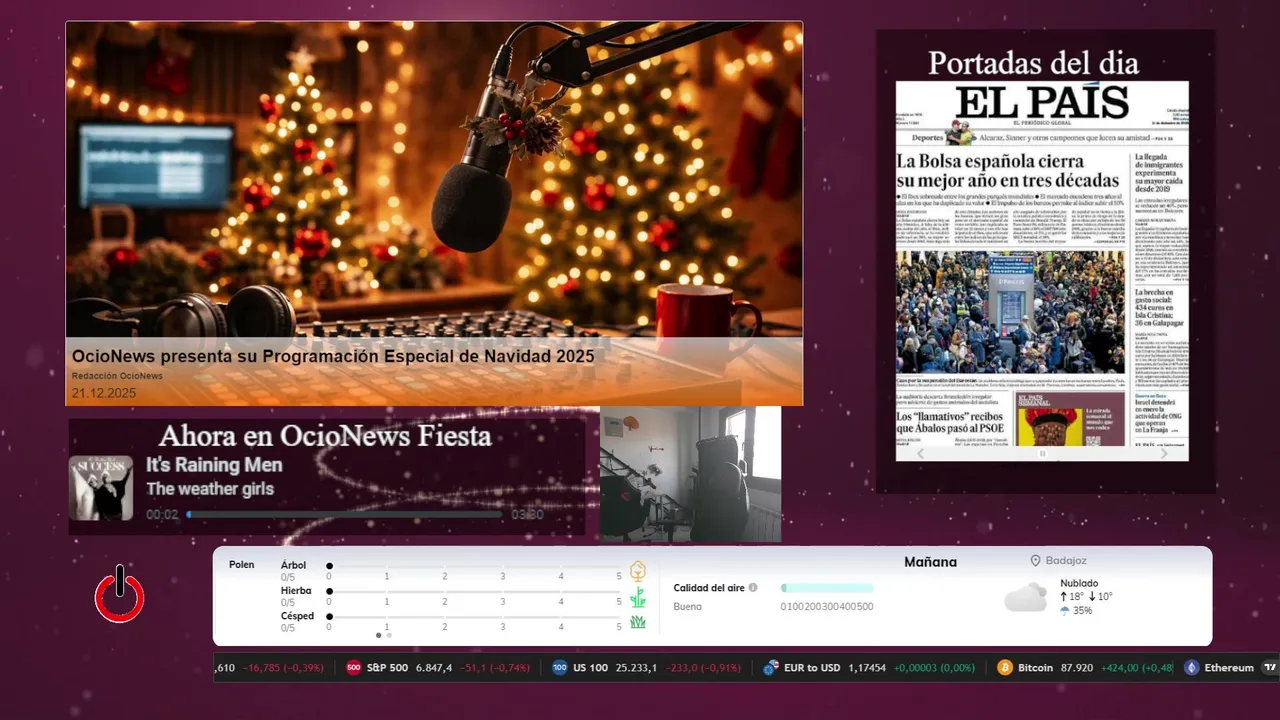Click the It's Raining Men album cover

(101, 488)
